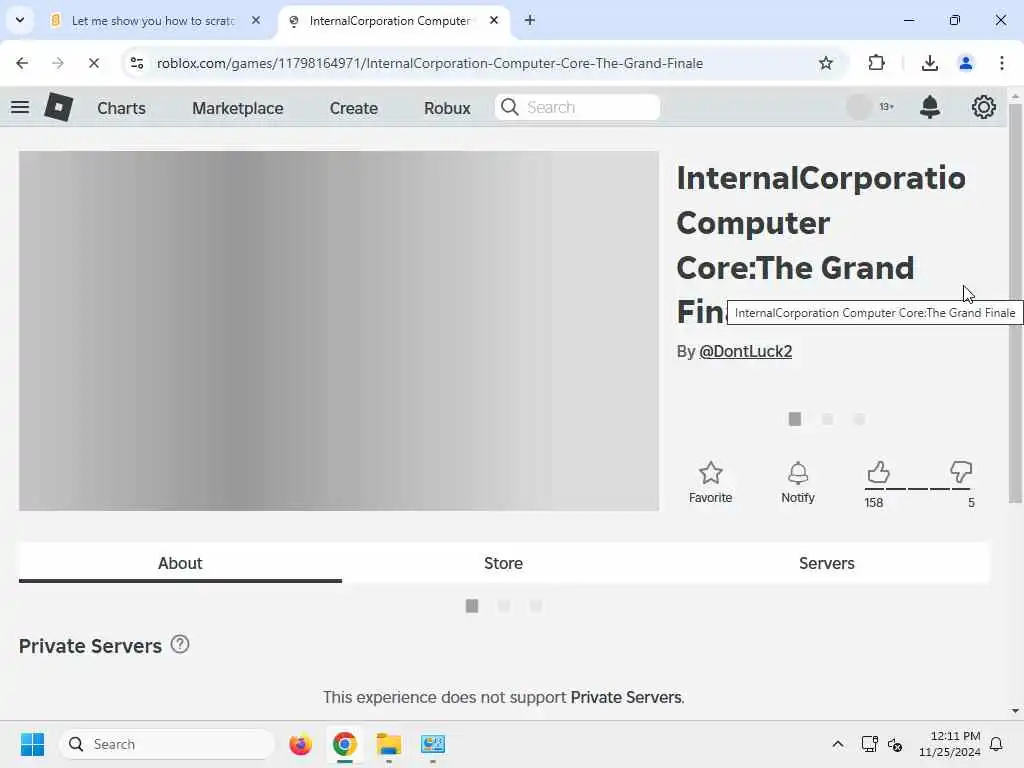
Task: Open the Chrome downloads icon
Action: point(929,63)
